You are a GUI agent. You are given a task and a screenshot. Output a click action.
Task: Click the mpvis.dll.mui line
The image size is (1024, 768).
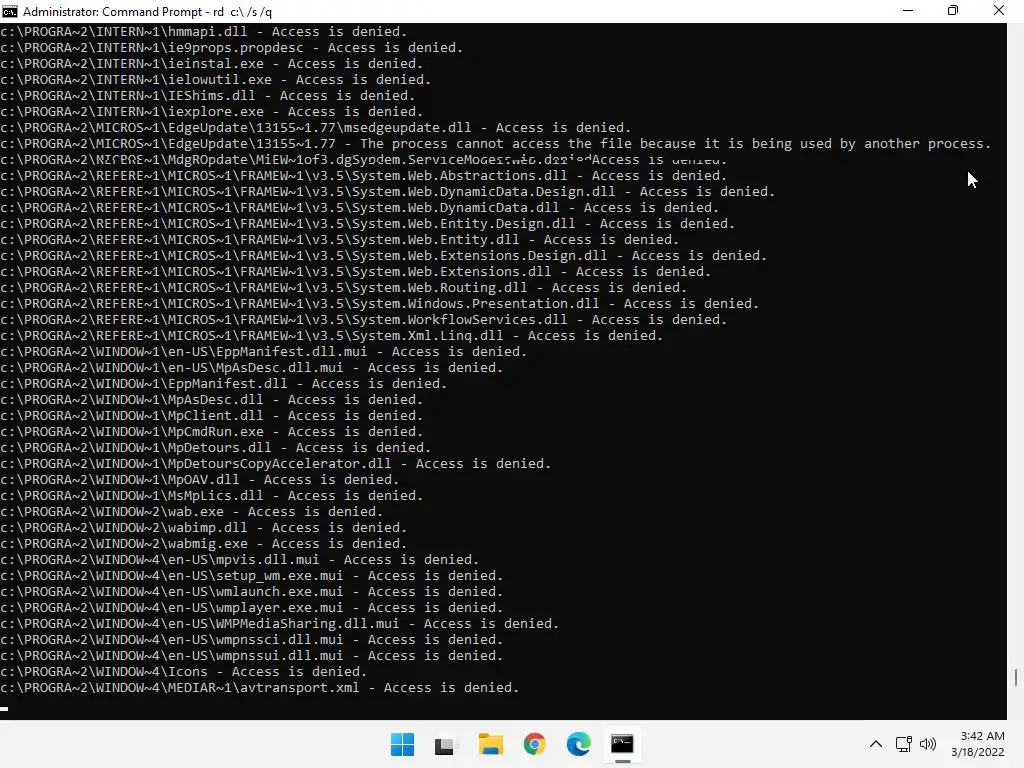tap(240, 560)
